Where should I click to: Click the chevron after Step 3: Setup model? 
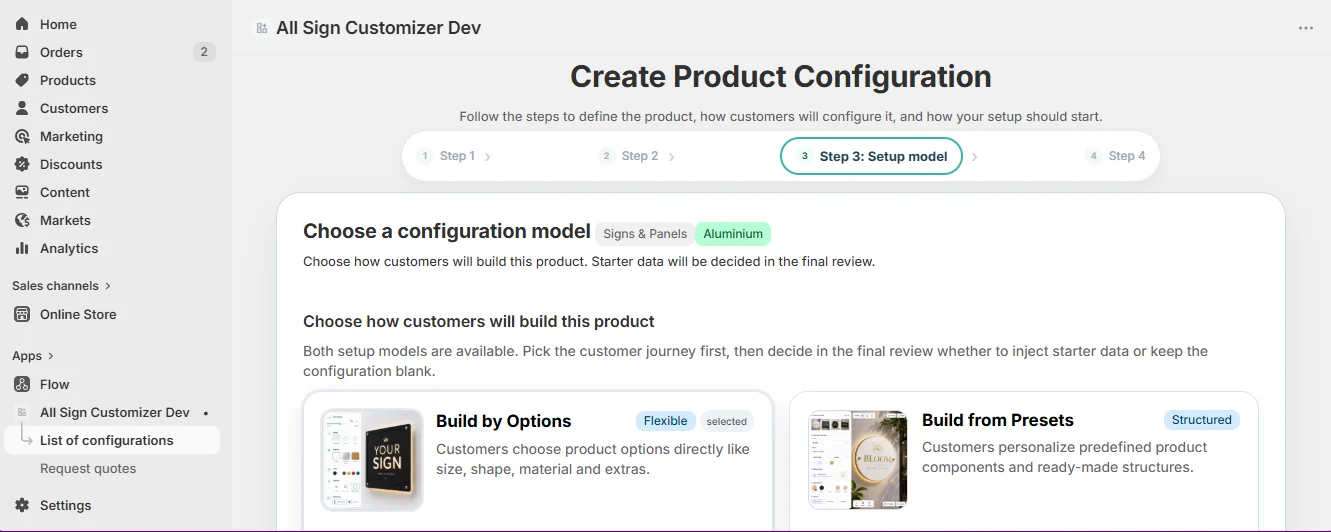click(974, 157)
